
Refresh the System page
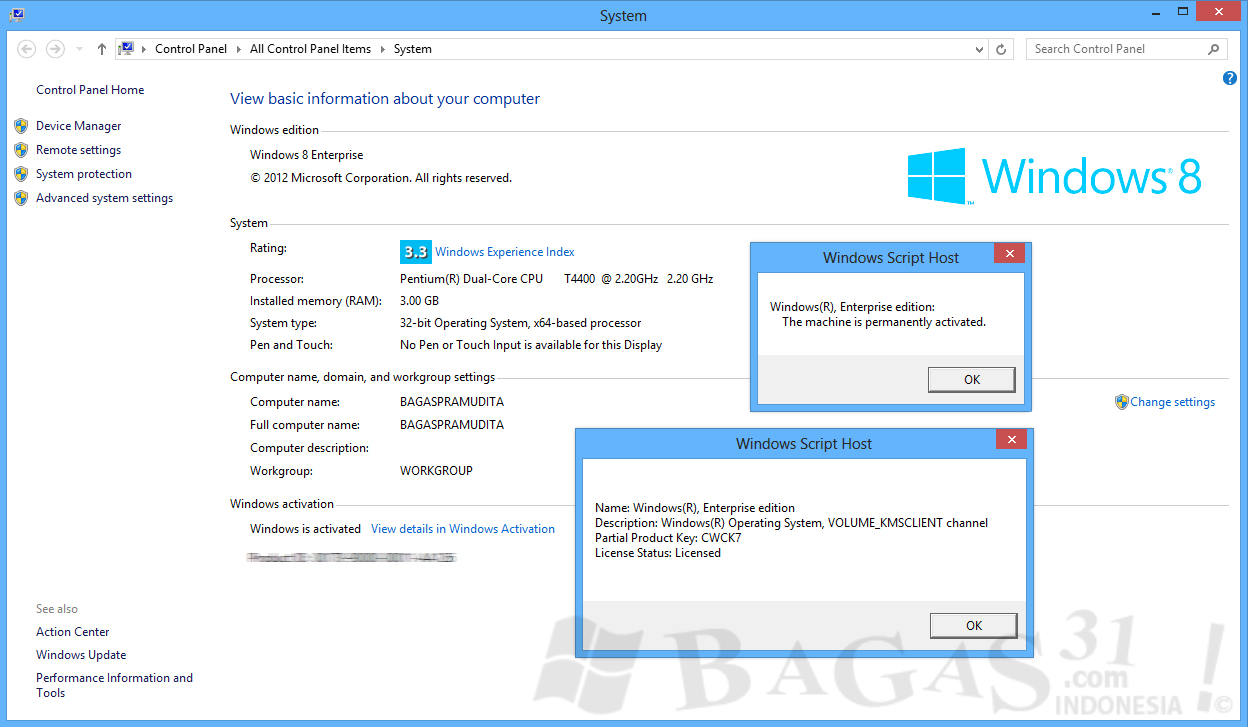tap(1002, 49)
